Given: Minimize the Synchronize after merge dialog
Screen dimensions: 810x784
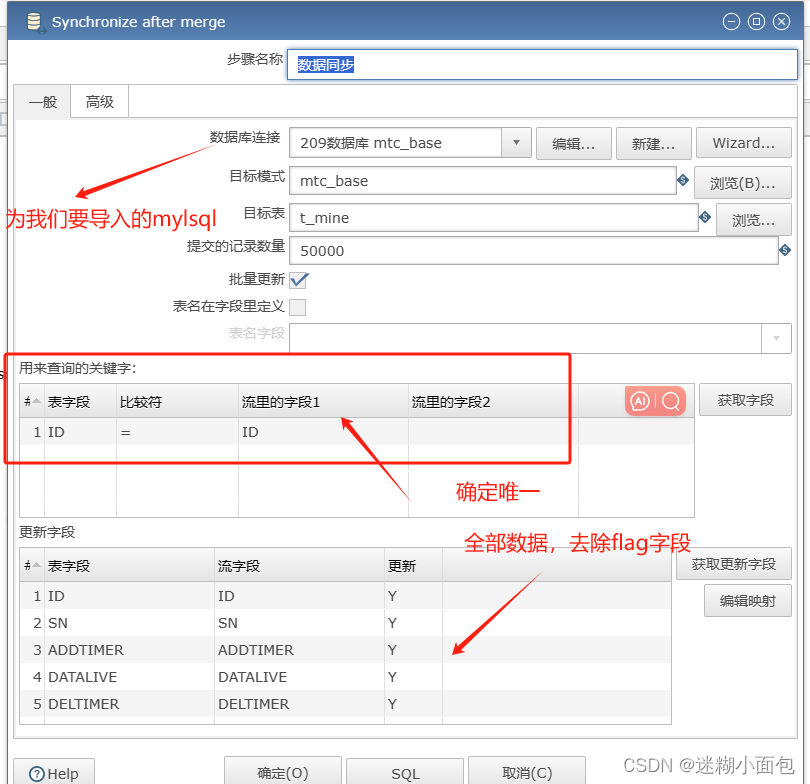Looking at the screenshot, I should (731, 22).
